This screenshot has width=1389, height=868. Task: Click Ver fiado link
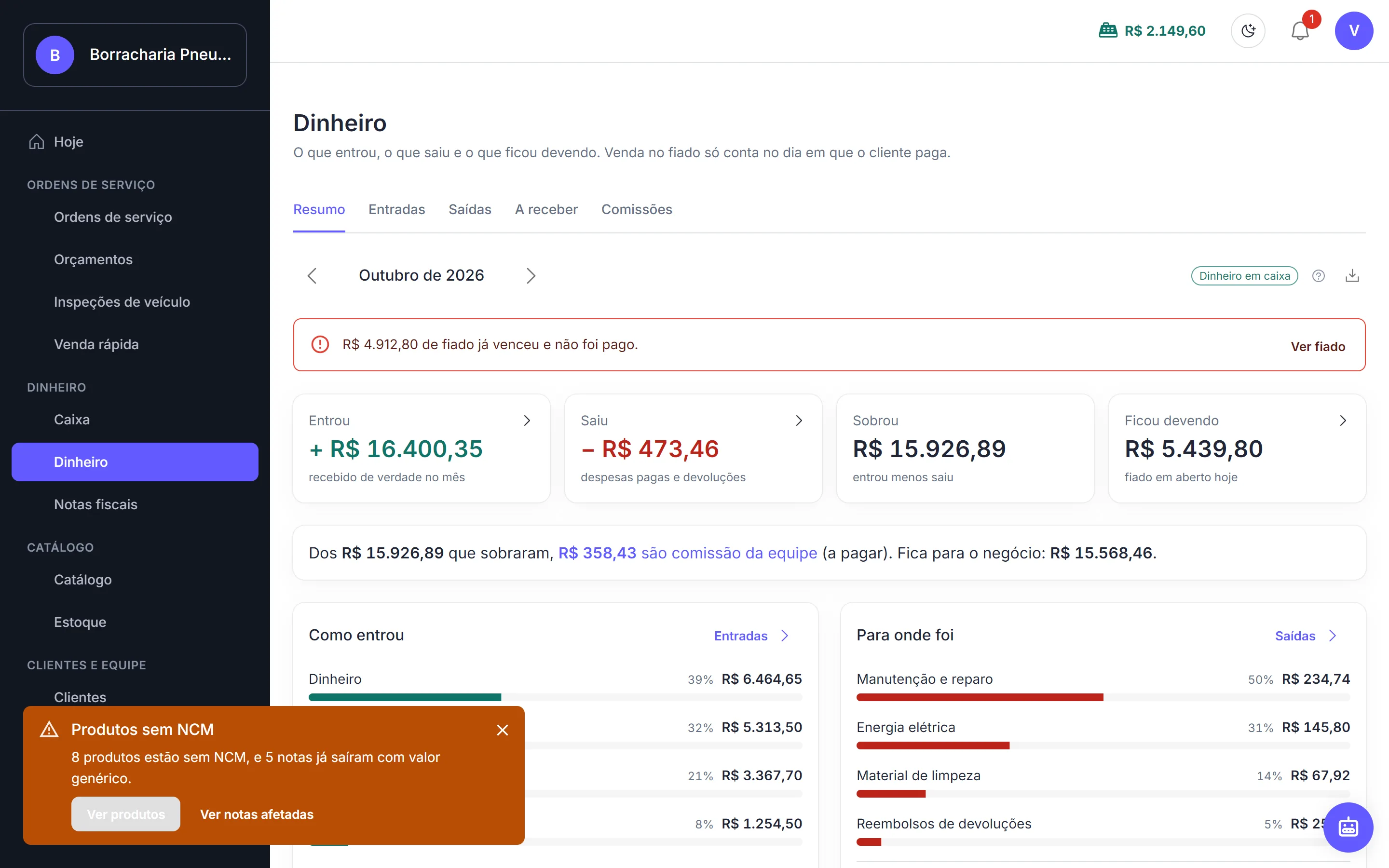coord(1318,347)
